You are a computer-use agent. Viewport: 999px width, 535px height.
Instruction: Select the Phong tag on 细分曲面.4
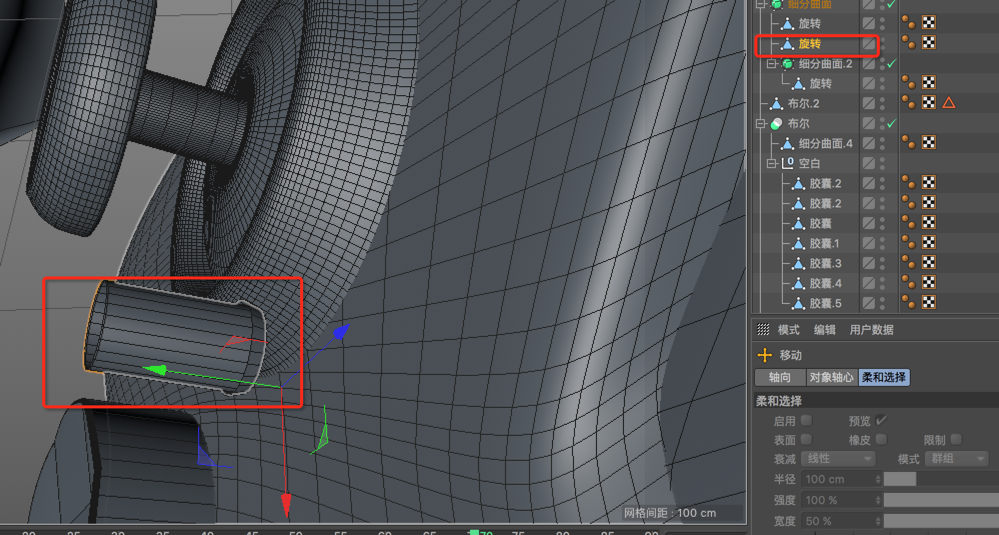(909, 143)
